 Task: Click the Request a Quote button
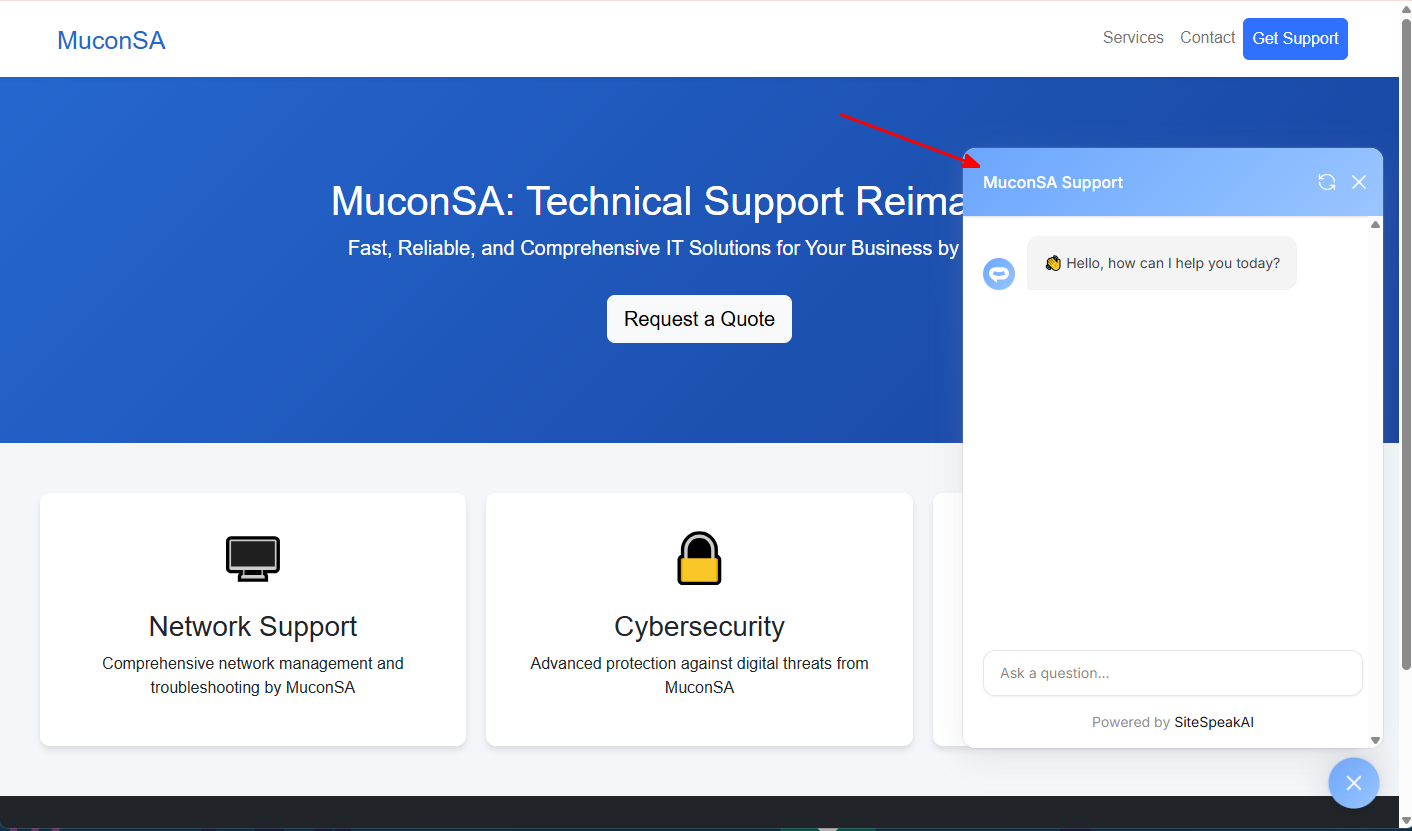699,319
